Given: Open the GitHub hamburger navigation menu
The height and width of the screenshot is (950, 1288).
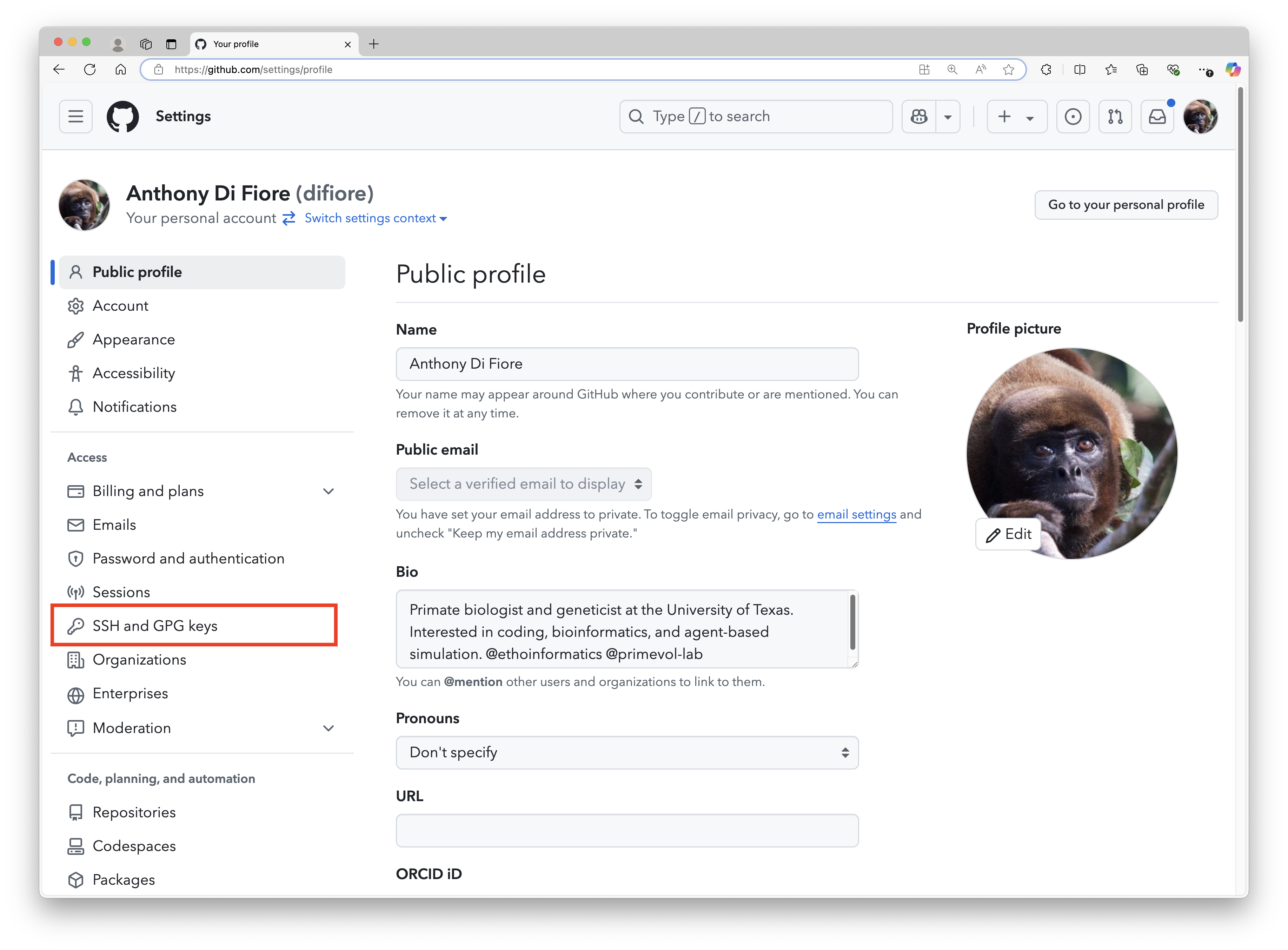Looking at the screenshot, I should [x=76, y=117].
